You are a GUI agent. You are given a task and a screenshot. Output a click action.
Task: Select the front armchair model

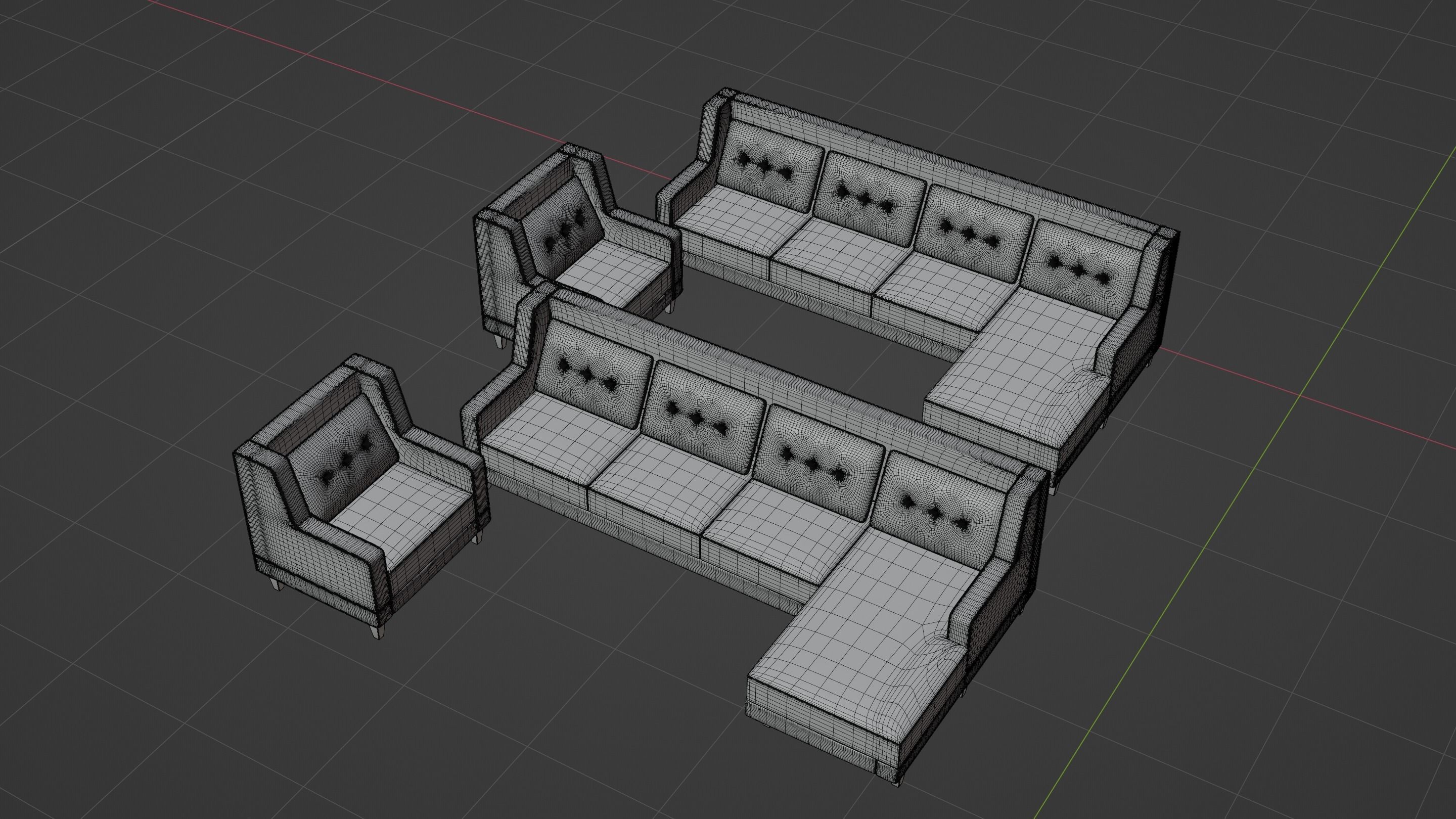point(362,497)
